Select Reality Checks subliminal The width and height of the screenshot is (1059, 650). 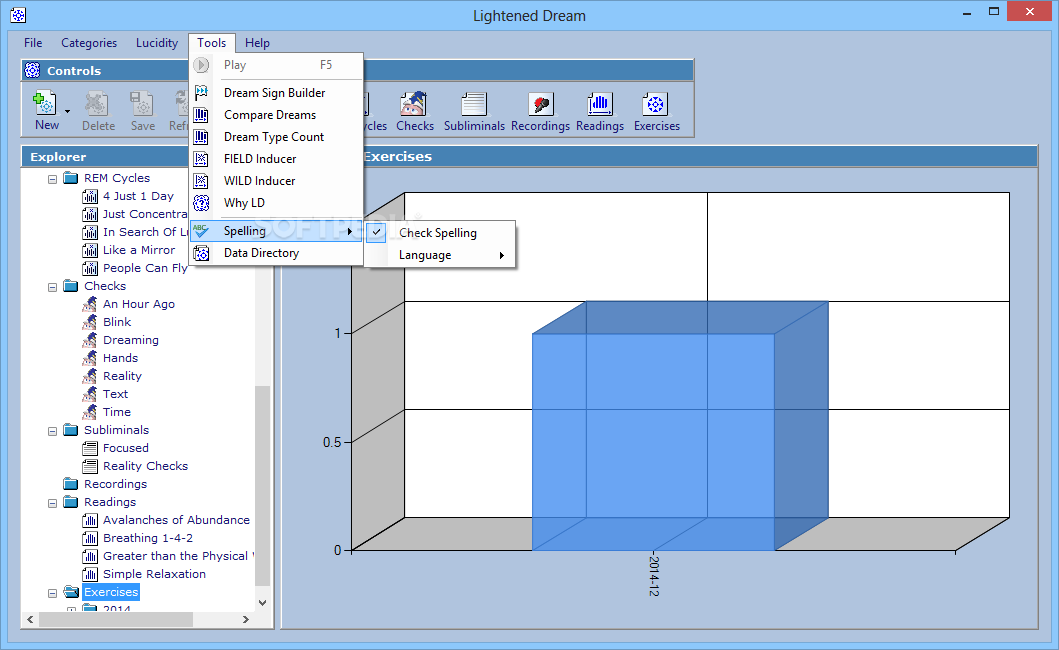click(x=145, y=466)
